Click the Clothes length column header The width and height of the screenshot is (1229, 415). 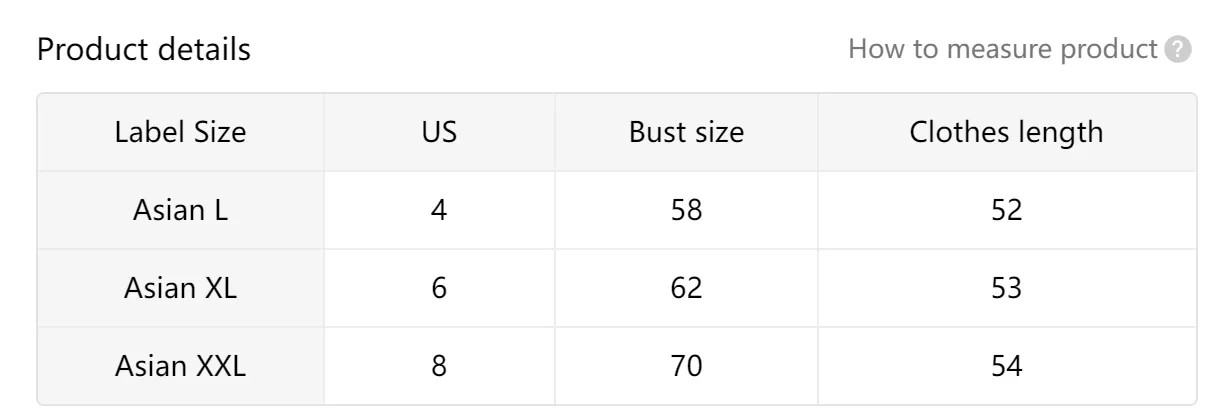coord(1007,132)
